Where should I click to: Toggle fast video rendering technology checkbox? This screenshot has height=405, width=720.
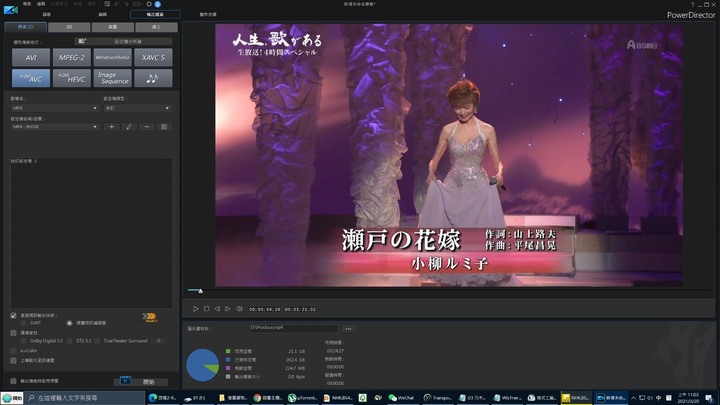coord(13,315)
